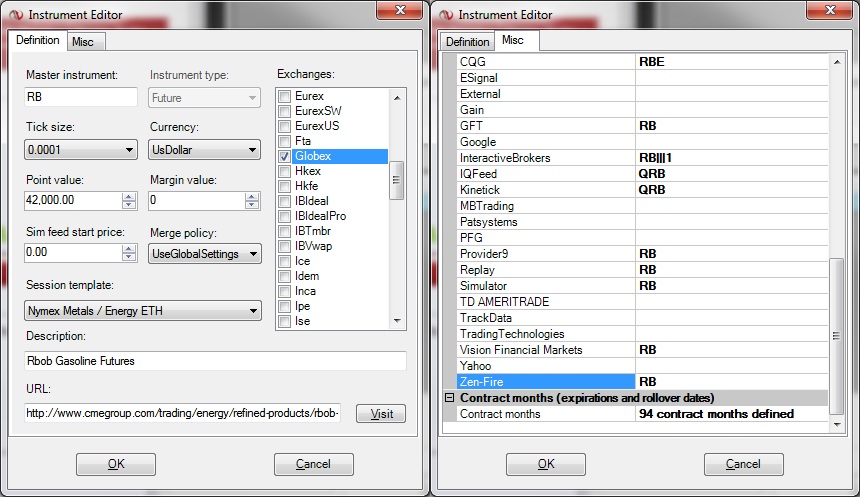Viewport: 860px width, 497px height.
Task: Increase Margin value with up arrow
Action: [252, 196]
